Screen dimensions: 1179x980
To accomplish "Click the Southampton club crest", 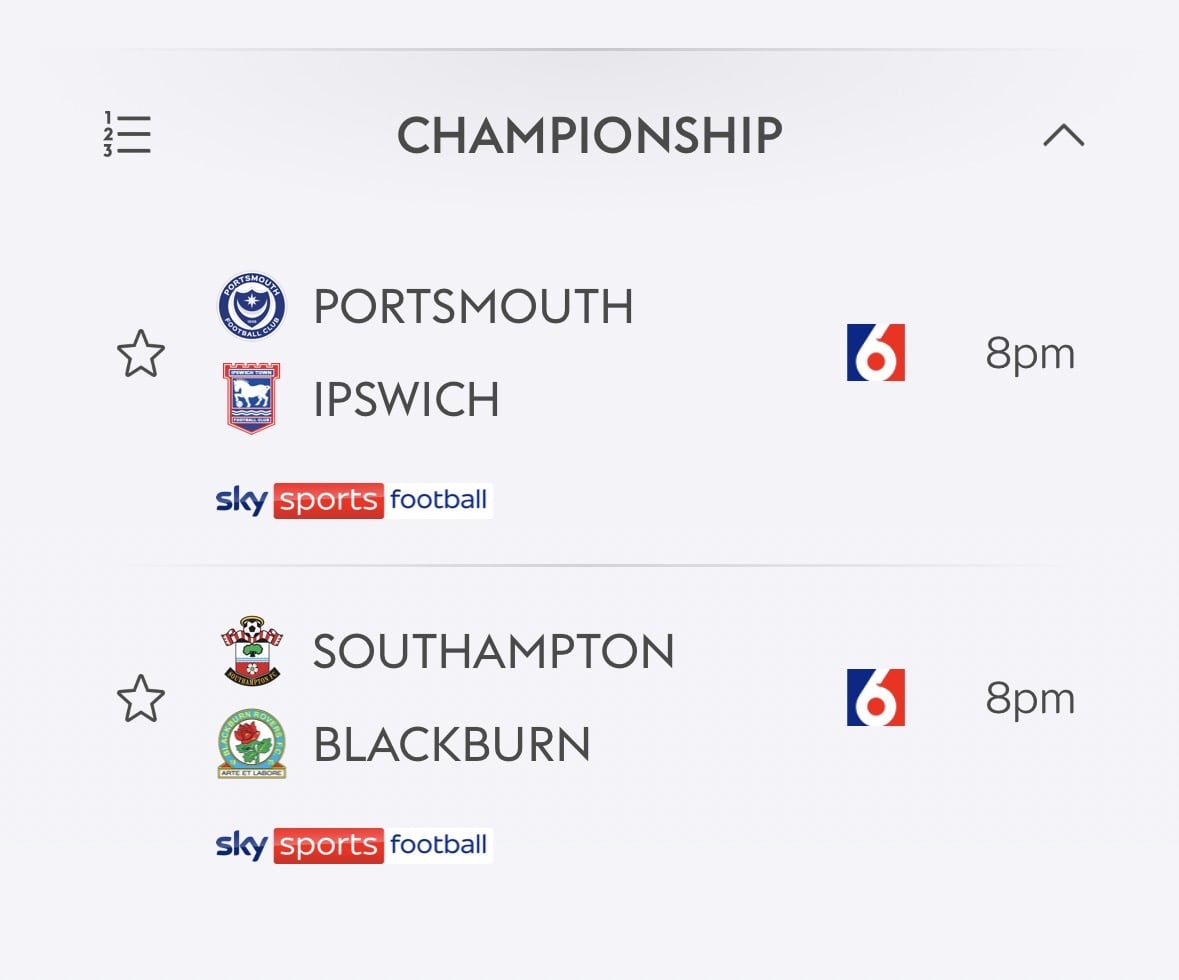I will coord(251,652).
